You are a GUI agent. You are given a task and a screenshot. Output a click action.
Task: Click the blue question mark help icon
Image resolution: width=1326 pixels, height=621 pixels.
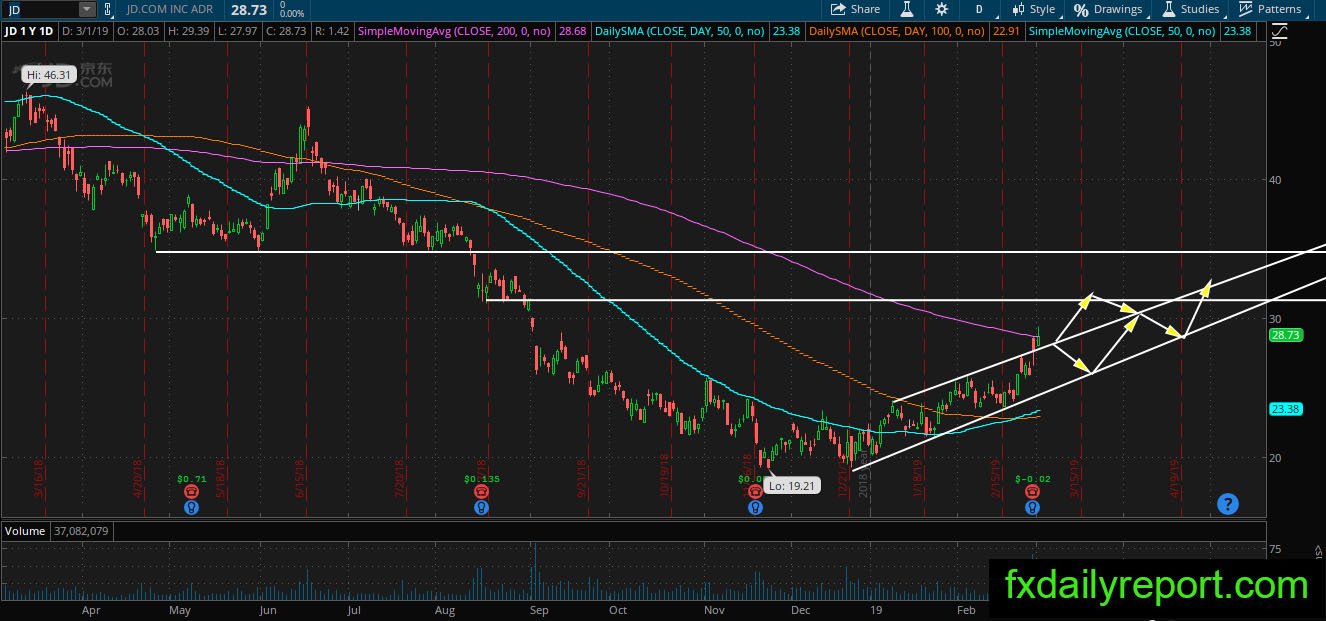(1228, 504)
